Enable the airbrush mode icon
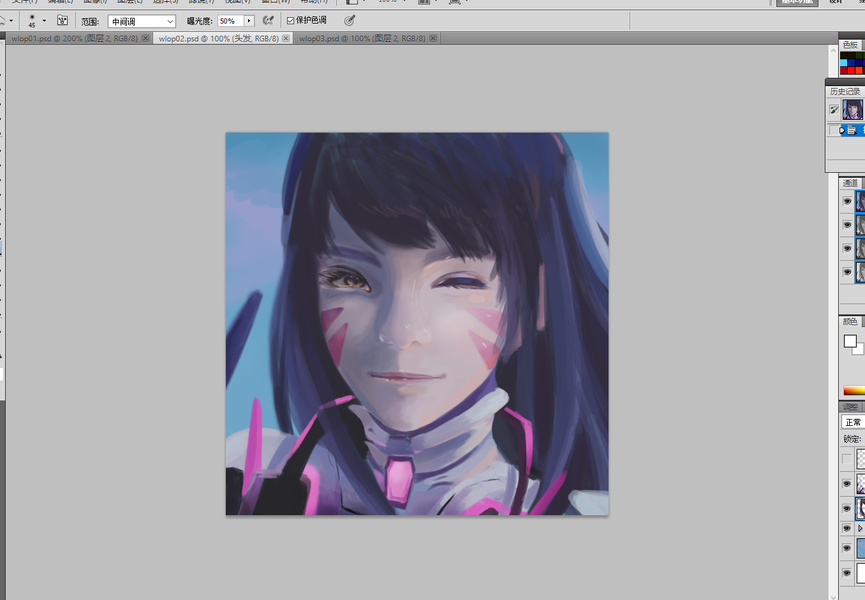 pyautogui.click(x=268, y=20)
